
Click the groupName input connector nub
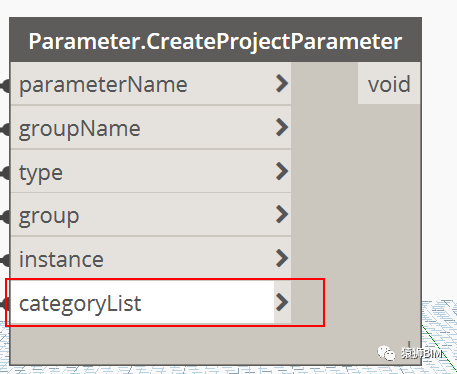tap(6, 130)
